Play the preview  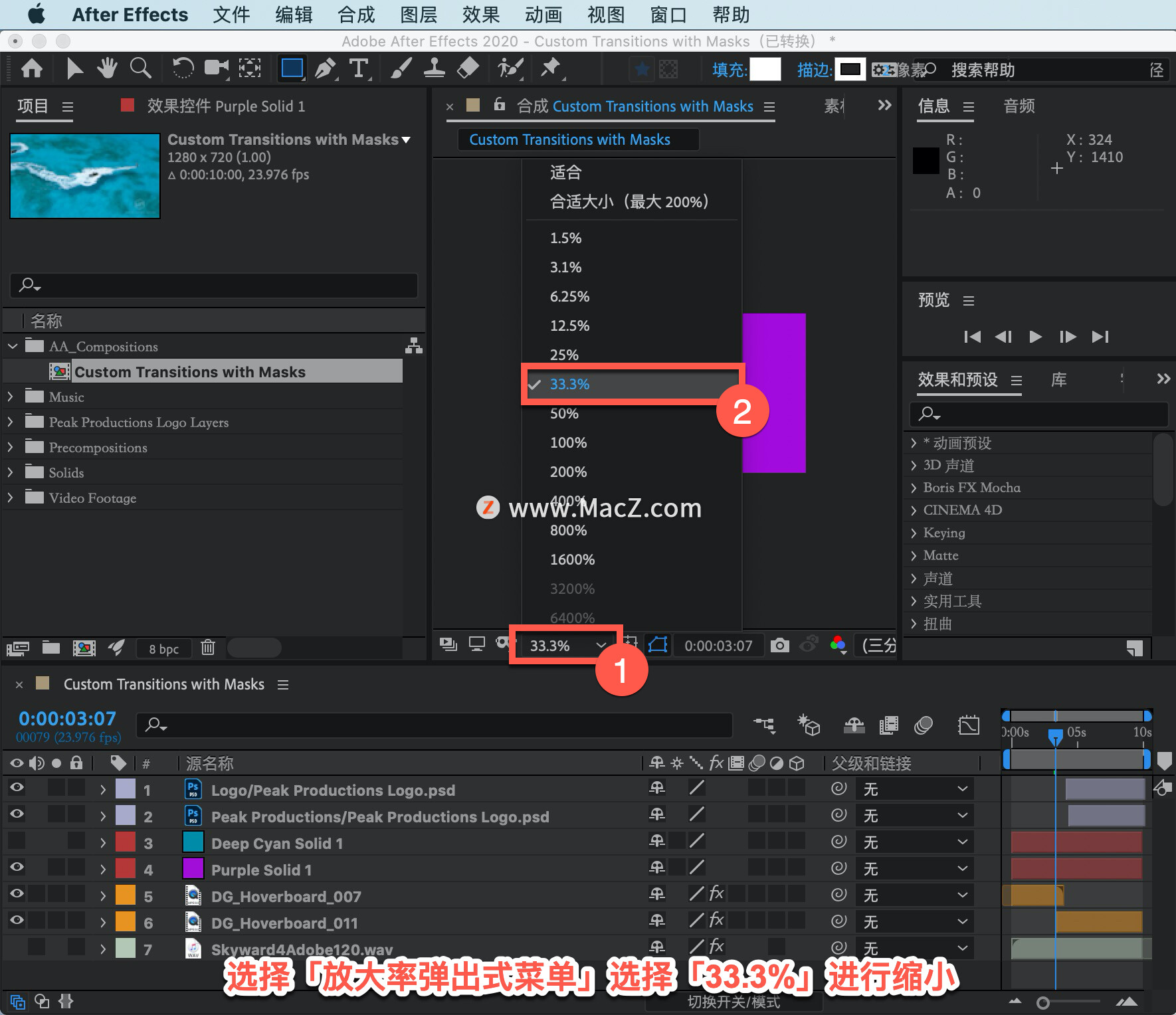[x=1035, y=337]
